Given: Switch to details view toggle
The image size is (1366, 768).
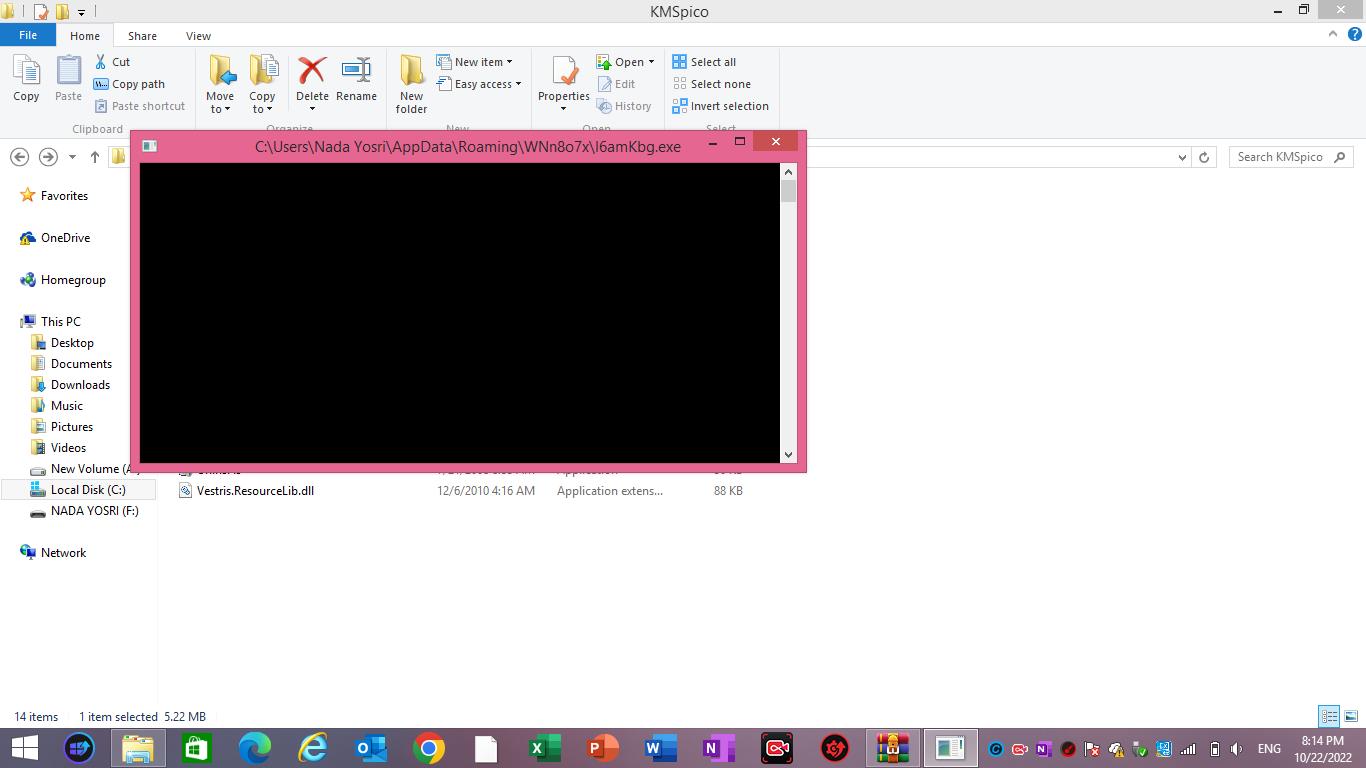Looking at the screenshot, I should (1329, 716).
